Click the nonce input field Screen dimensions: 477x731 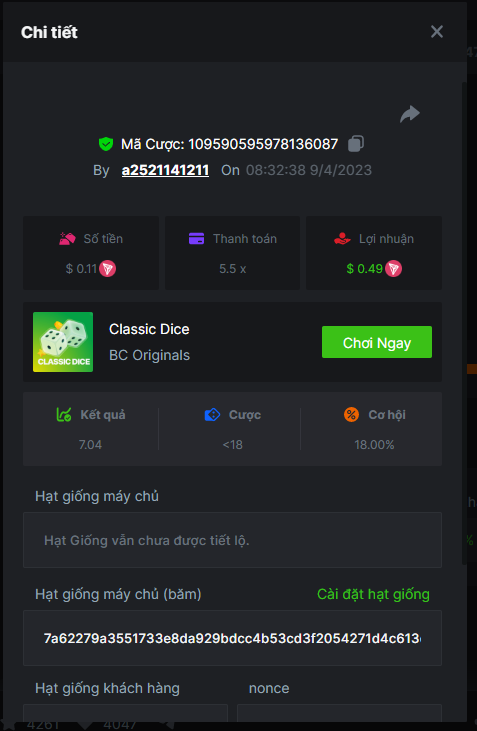(339, 713)
